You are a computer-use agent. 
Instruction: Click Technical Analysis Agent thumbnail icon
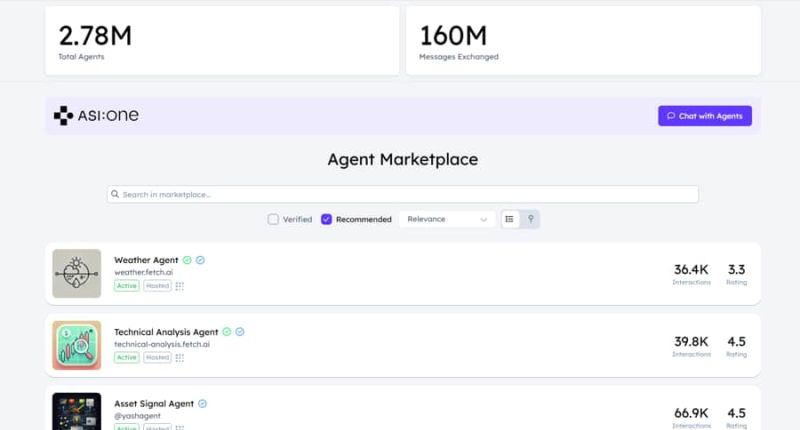coord(77,345)
